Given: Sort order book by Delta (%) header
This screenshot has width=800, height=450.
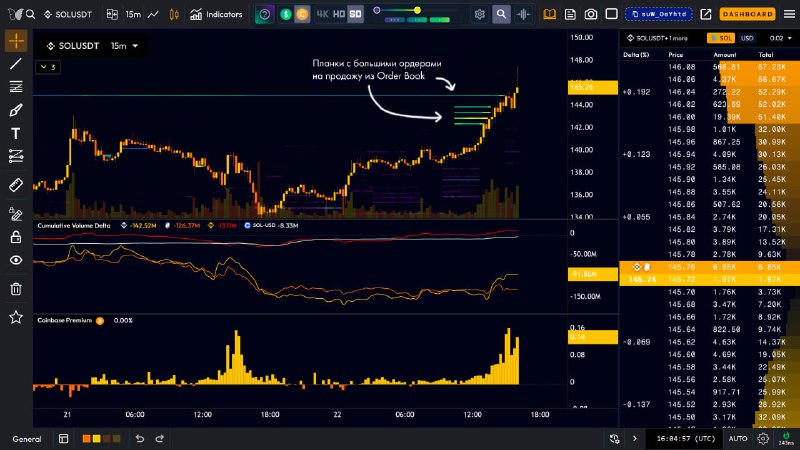Looking at the screenshot, I should (635, 55).
